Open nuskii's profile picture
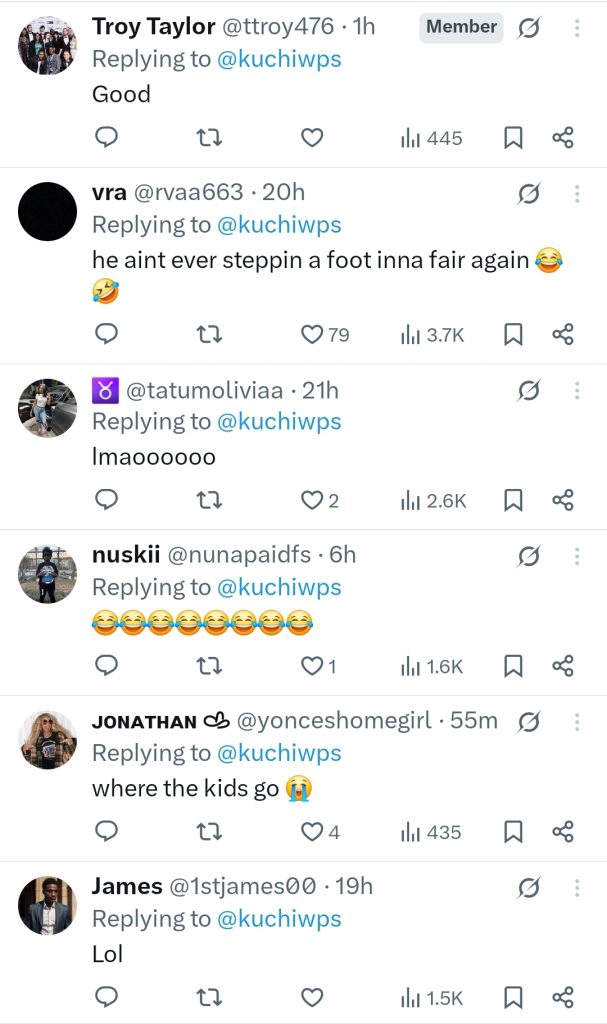Screen dimensions: 607x1024 [47, 574]
